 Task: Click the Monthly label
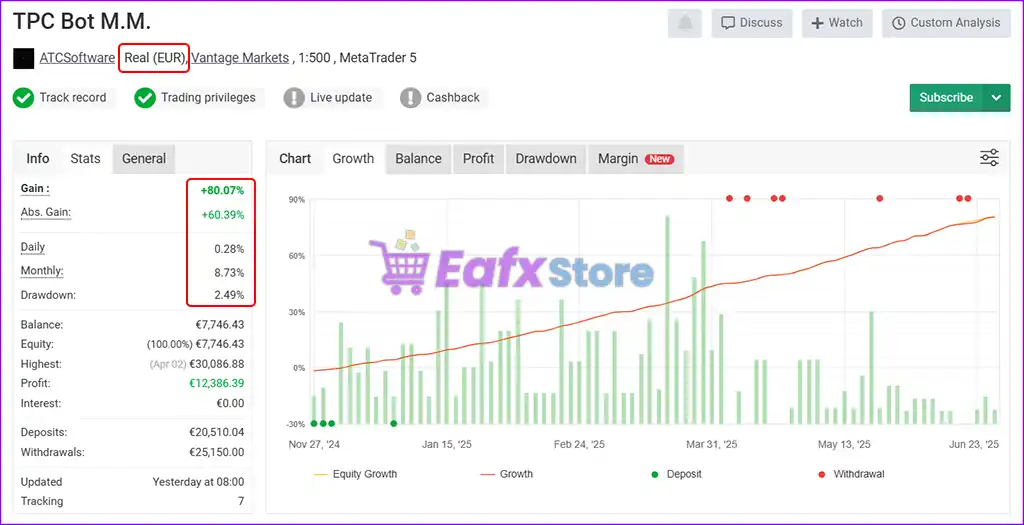click(x=42, y=270)
